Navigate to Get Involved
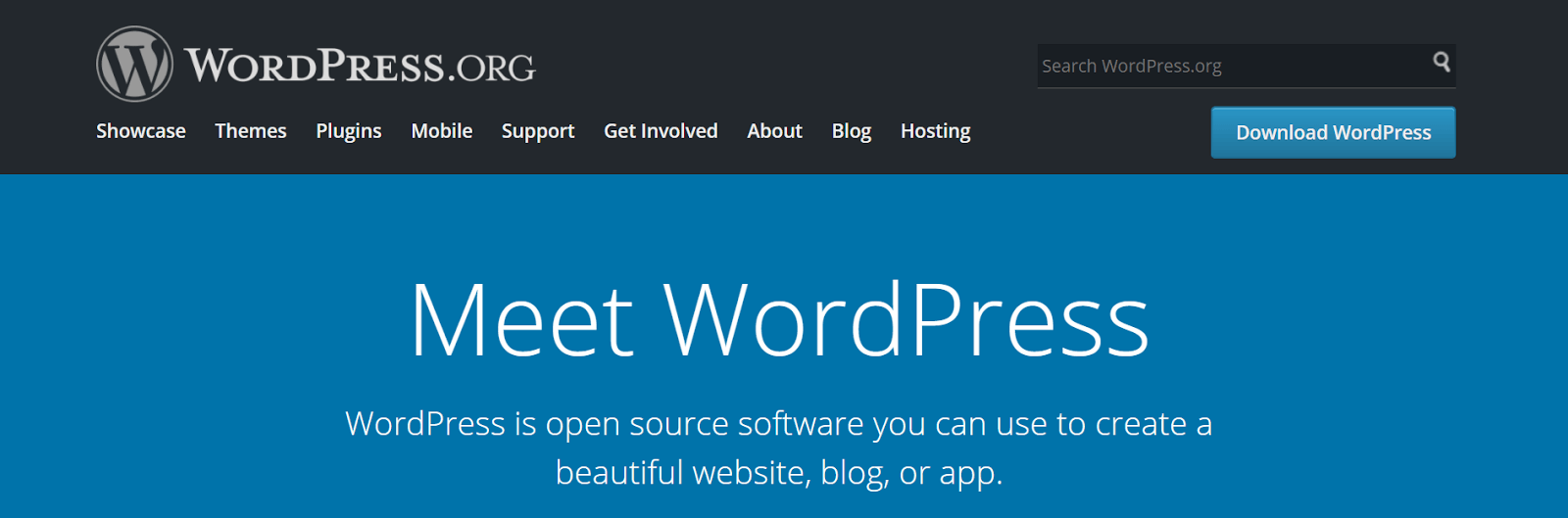The image size is (1568, 518). pyautogui.click(x=661, y=131)
